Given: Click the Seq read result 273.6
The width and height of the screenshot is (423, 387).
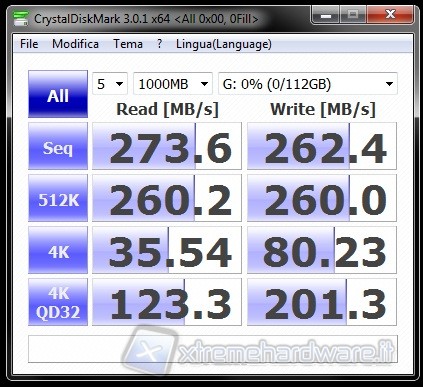Looking at the screenshot, I should tap(167, 146).
